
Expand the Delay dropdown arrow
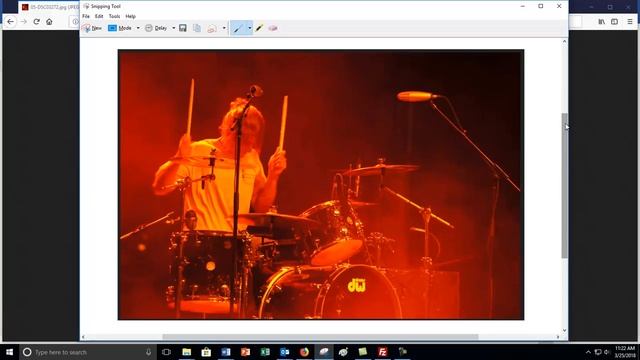point(173,28)
